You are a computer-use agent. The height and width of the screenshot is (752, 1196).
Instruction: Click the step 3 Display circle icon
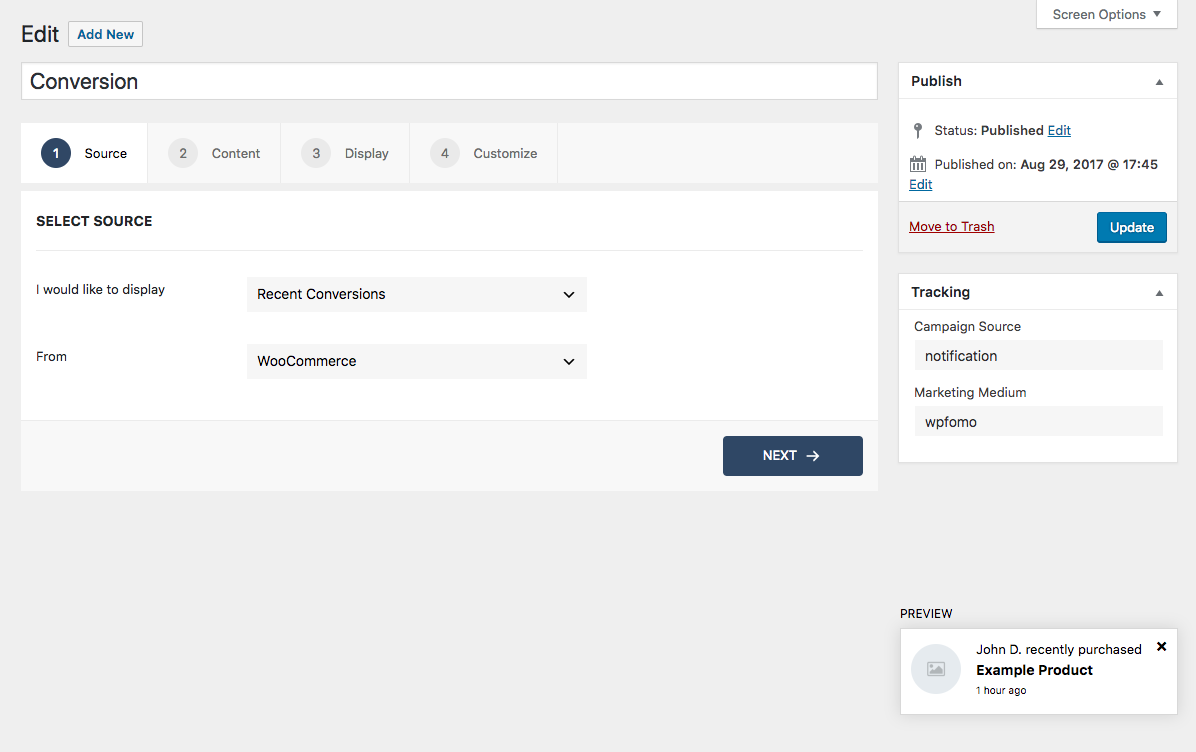[x=315, y=153]
